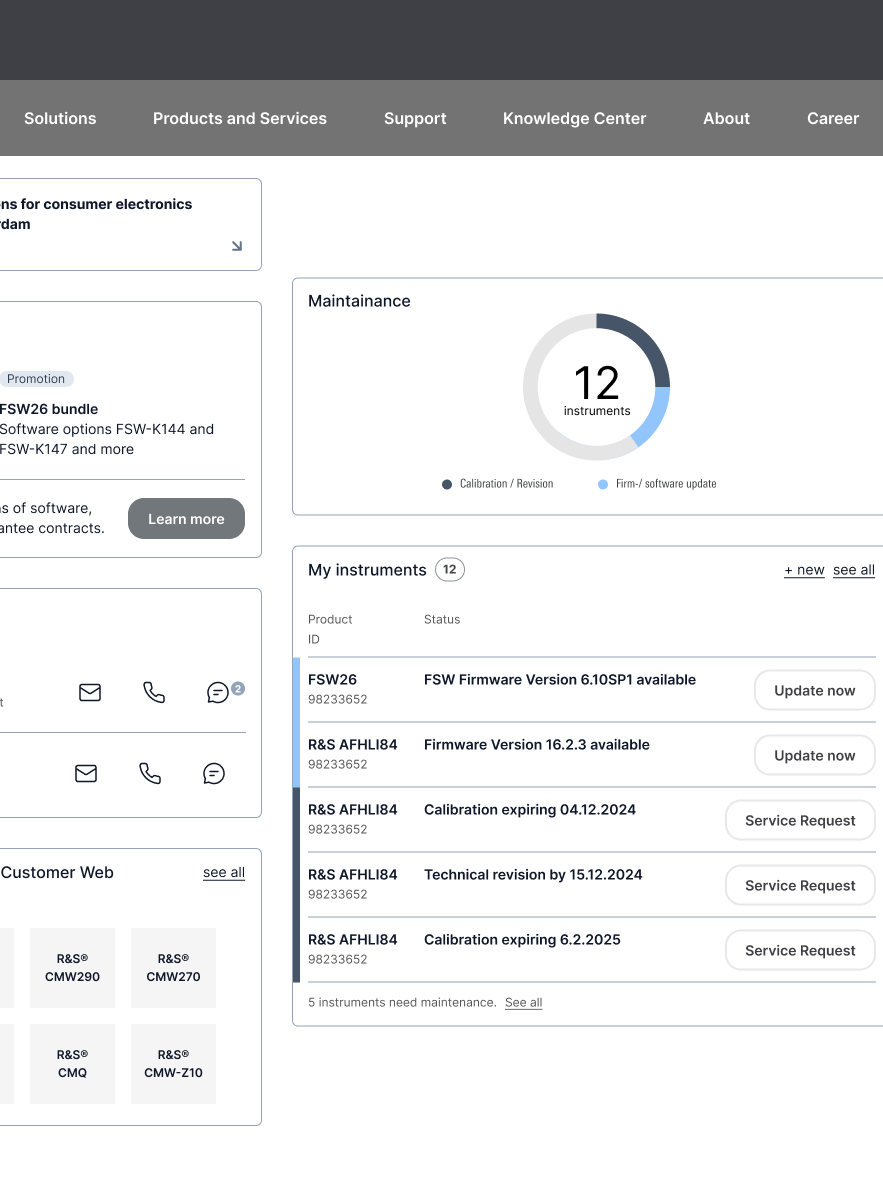The height and width of the screenshot is (1178, 883).
Task: Click see all in Customer Web
Action: [x=224, y=872]
